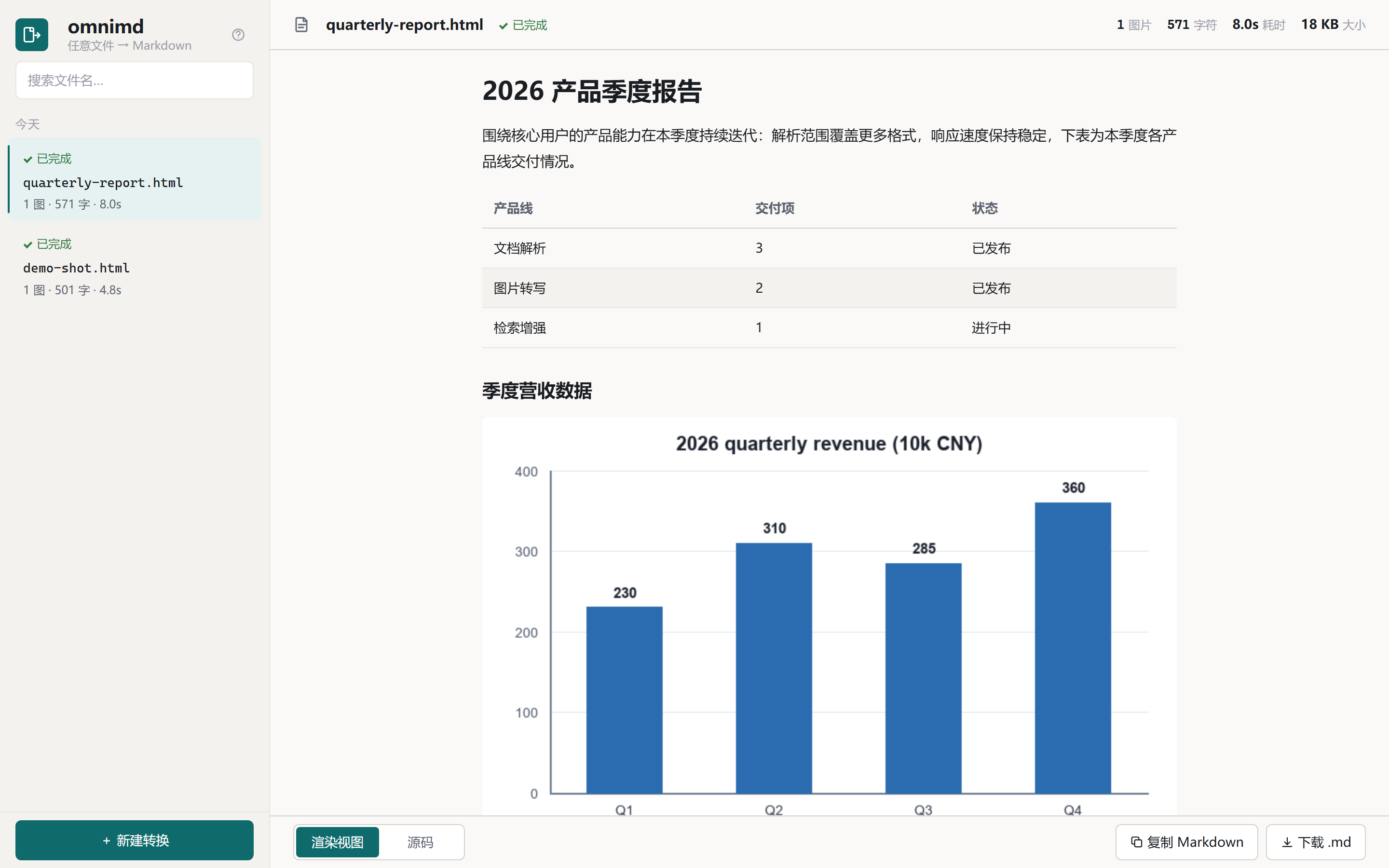Click the omnimd logo icon
The height and width of the screenshot is (868, 1389).
(x=31, y=34)
